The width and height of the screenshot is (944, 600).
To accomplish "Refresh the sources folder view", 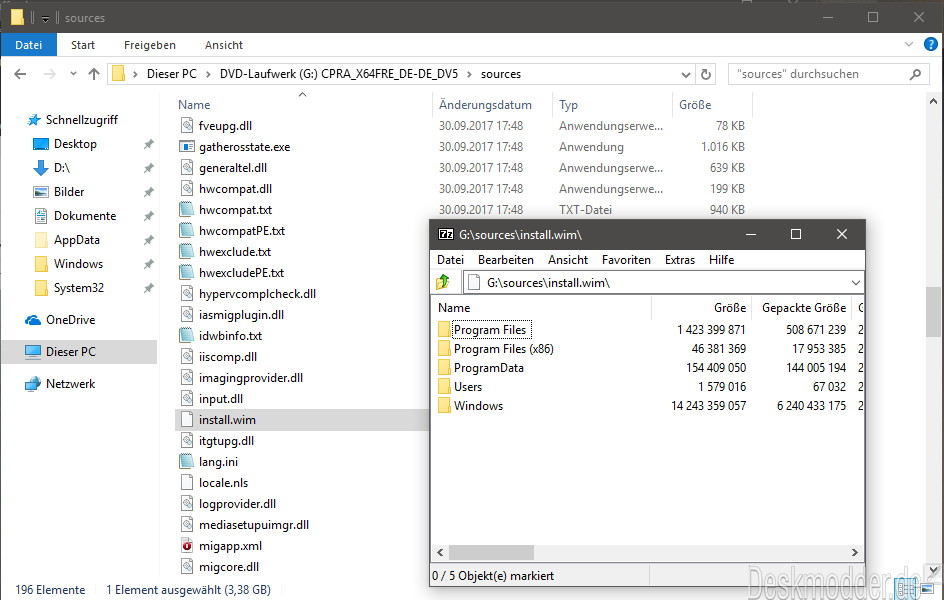I will coord(706,74).
